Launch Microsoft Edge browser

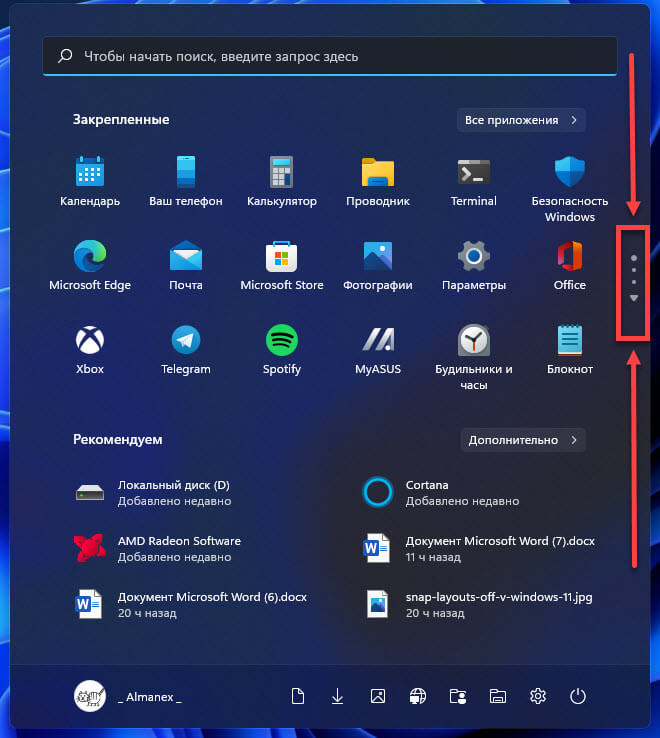pyautogui.click(x=90, y=265)
